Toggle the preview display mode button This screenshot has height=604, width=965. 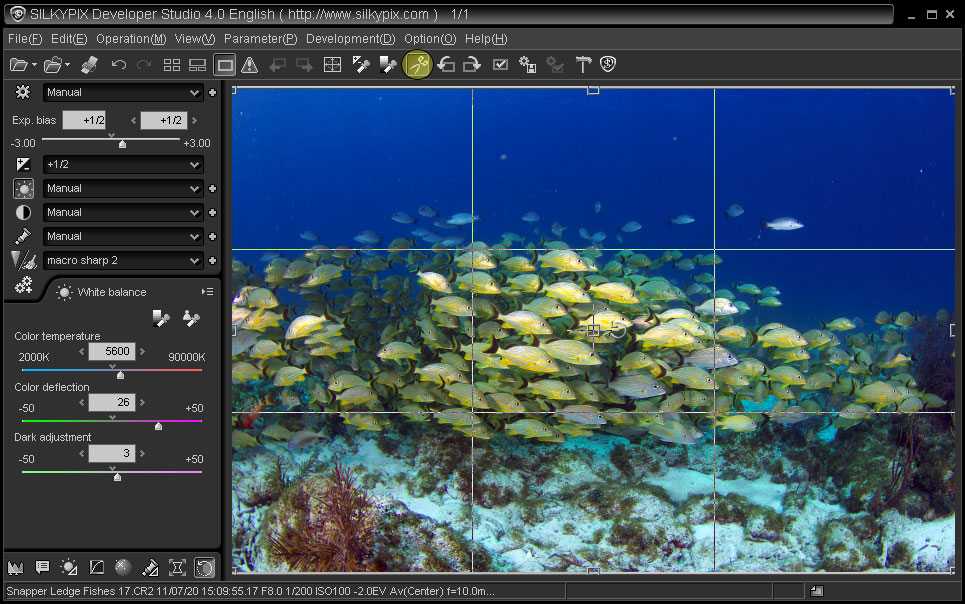click(x=225, y=65)
